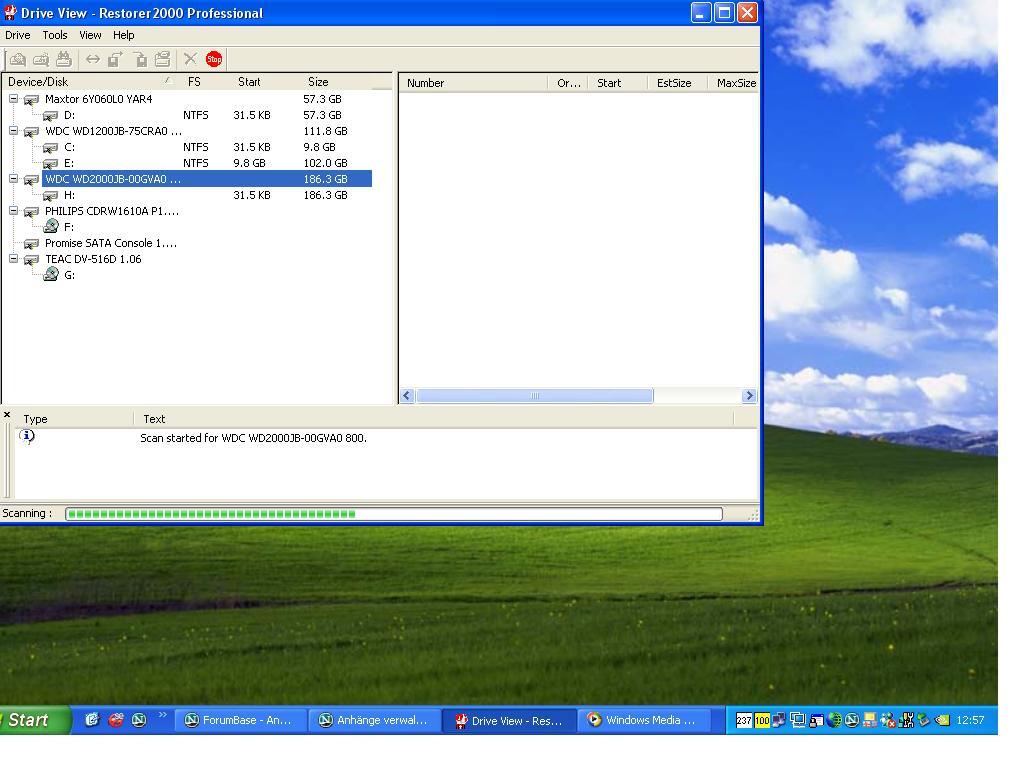Collapse the PHILIPS CDRW1610A tree node

pos(13,211)
